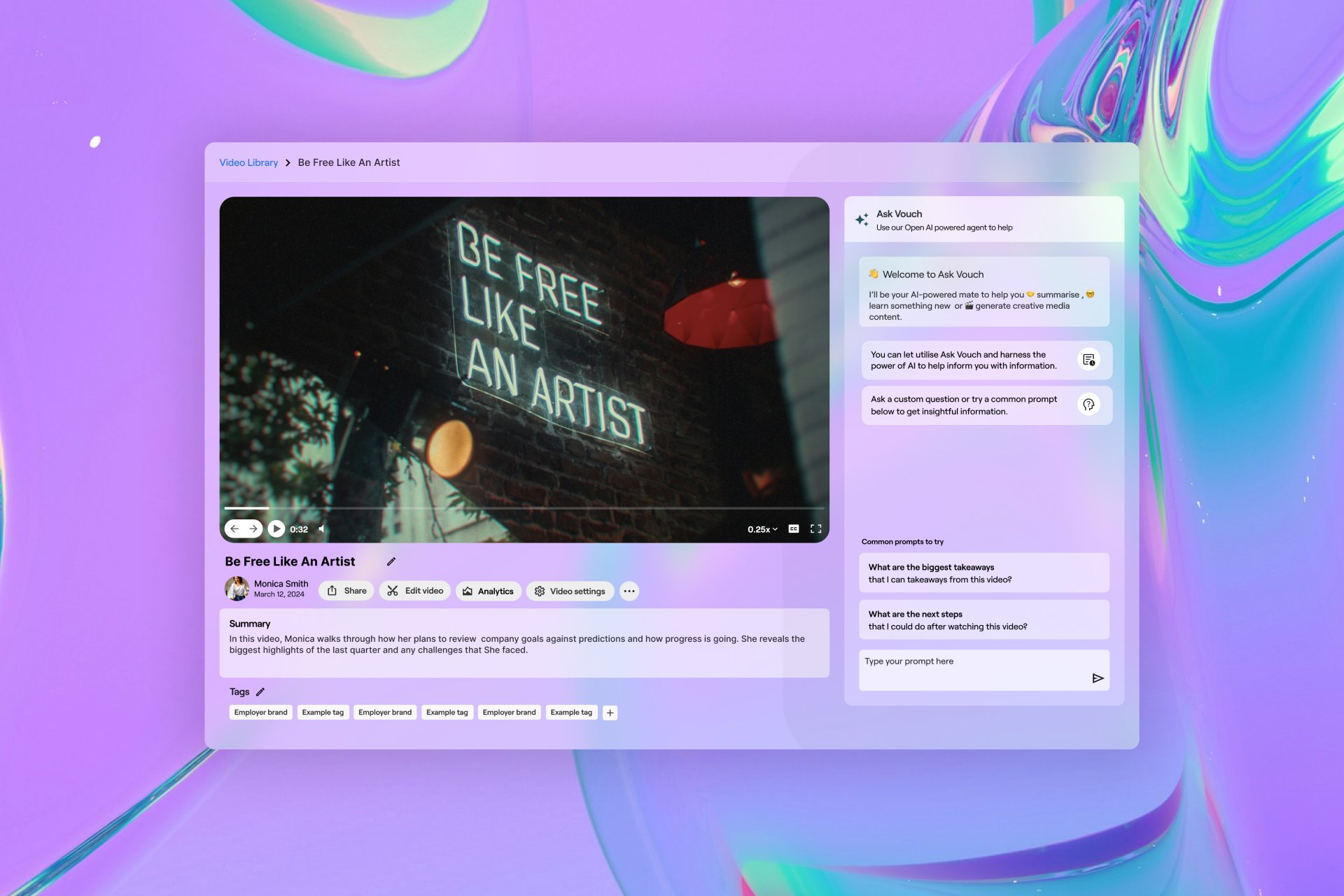Click the video progress bar
Viewport: 1344px width, 896px height.
pyautogui.click(x=524, y=507)
